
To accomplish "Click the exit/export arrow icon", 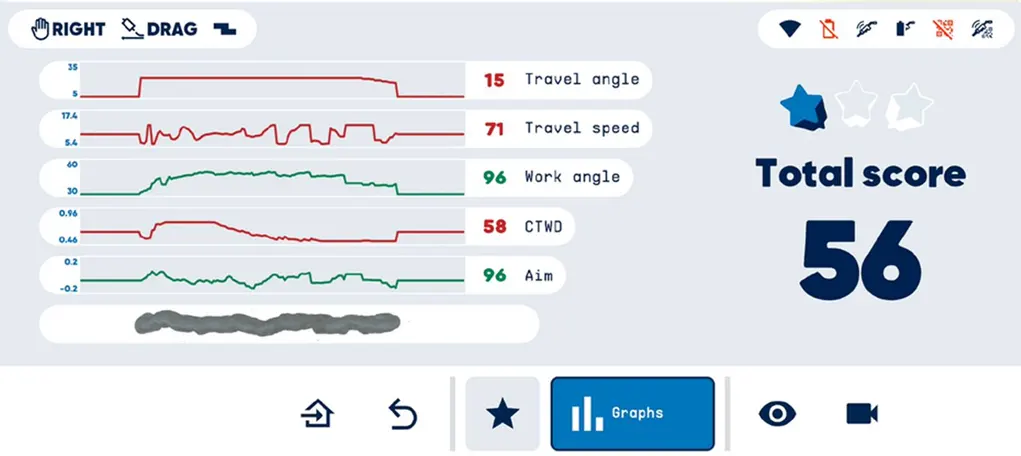I will coord(317,413).
